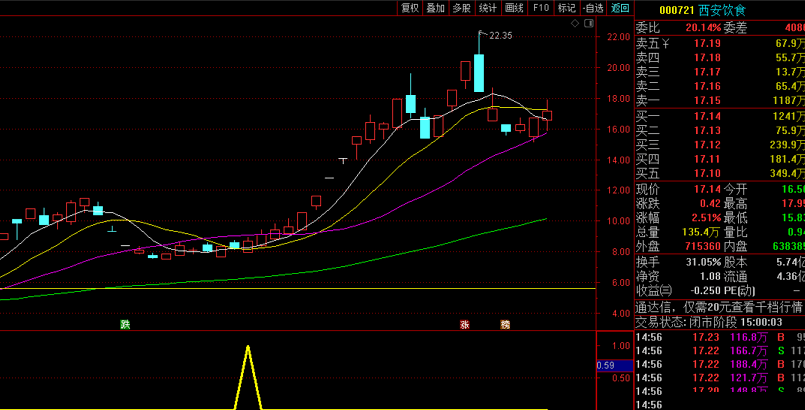Open the 统计 statistics button
Image resolution: width=805 pixels, height=410 pixels.
coord(488,8)
